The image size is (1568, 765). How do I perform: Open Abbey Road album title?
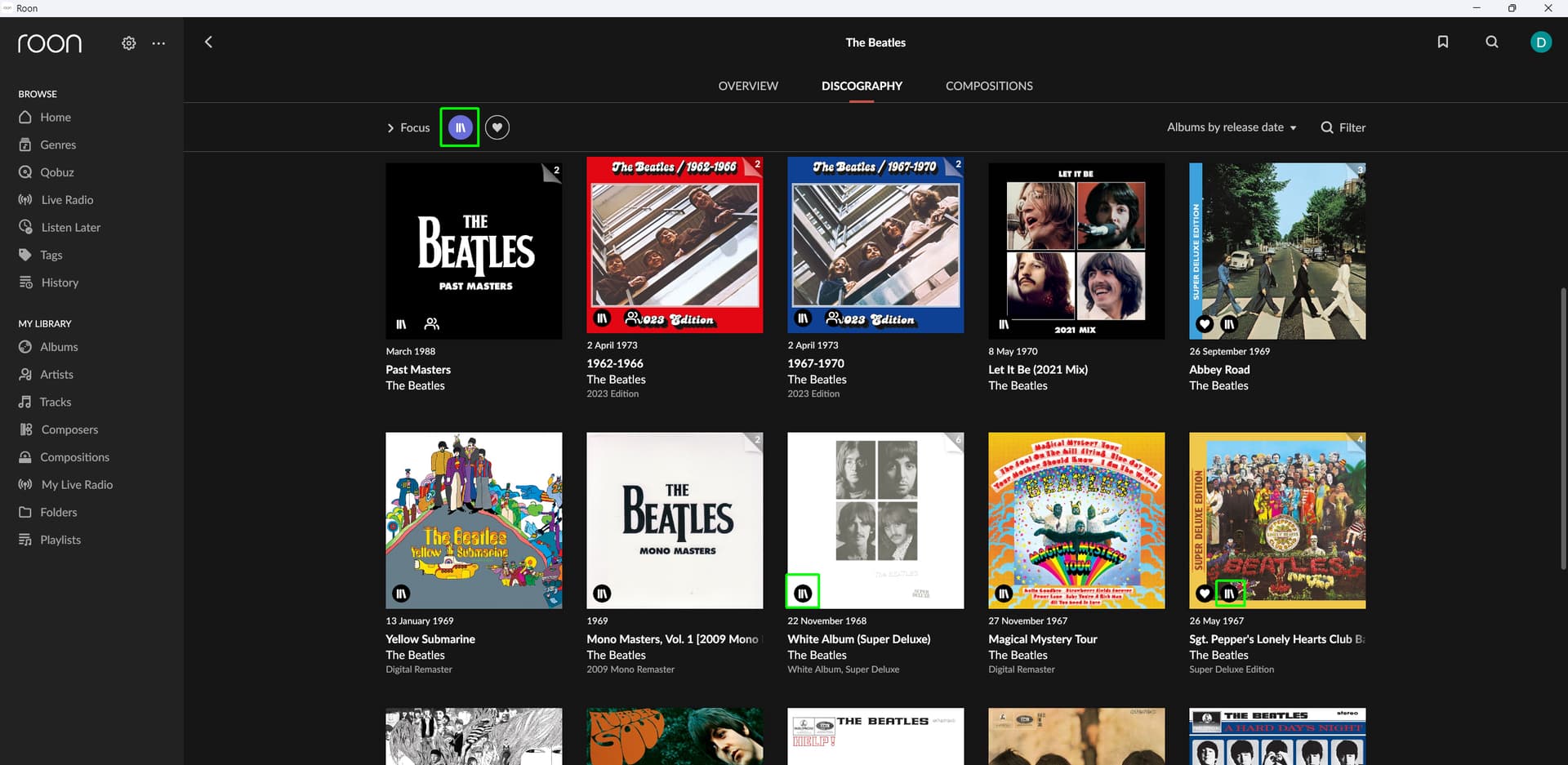1219,370
